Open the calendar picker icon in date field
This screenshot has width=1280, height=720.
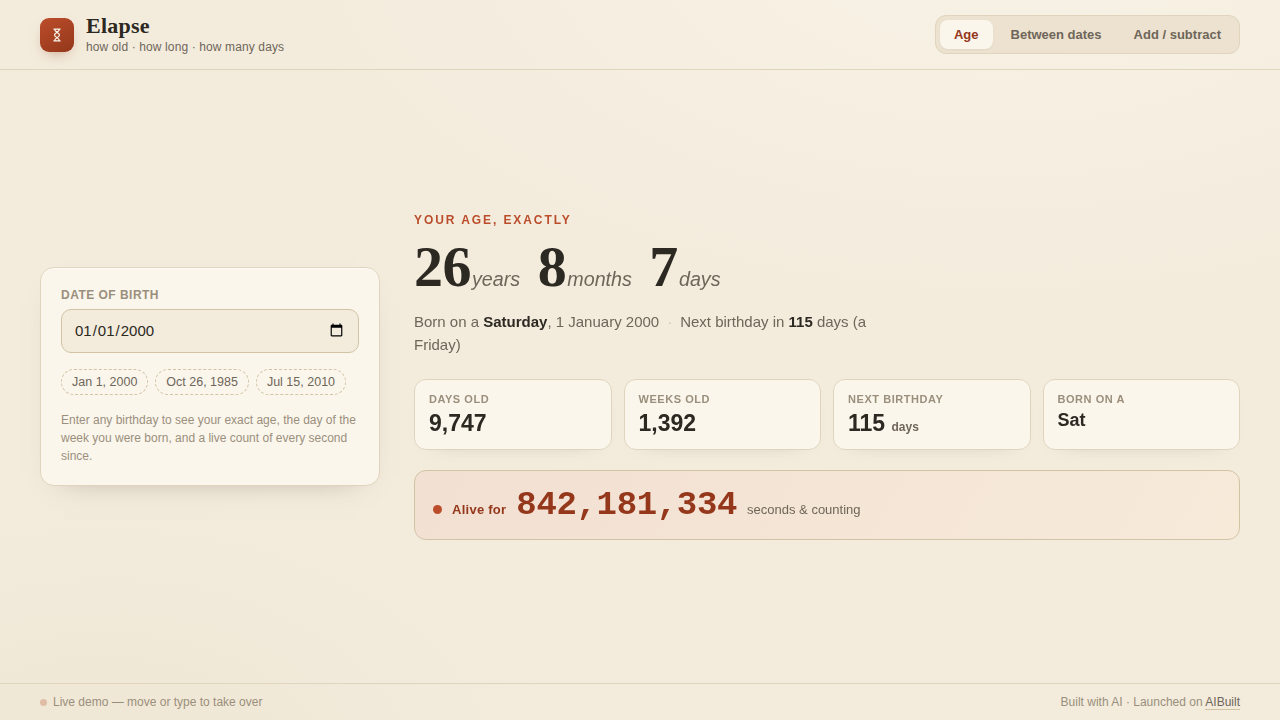click(x=336, y=331)
